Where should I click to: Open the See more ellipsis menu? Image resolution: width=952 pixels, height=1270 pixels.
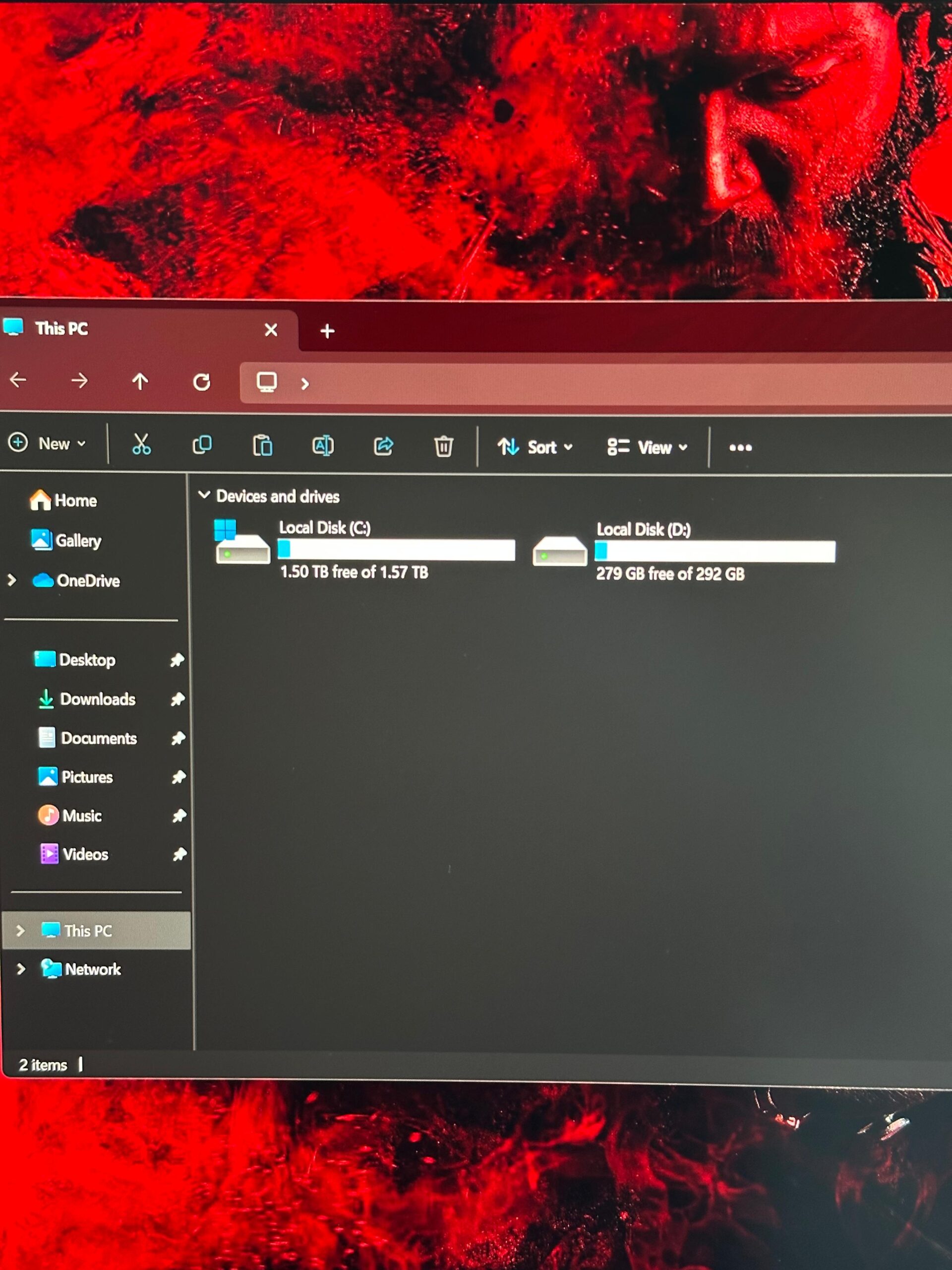tap(740, 448)
